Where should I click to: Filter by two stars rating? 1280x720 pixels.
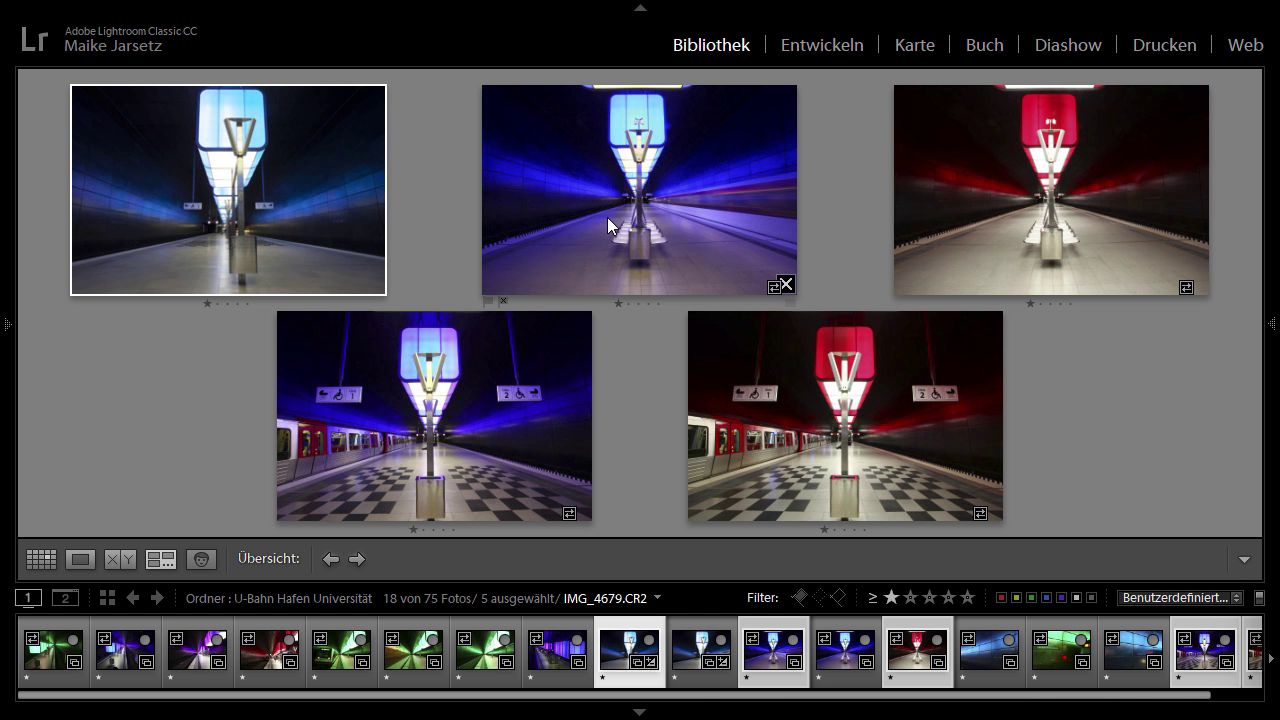tap(910, 597)
